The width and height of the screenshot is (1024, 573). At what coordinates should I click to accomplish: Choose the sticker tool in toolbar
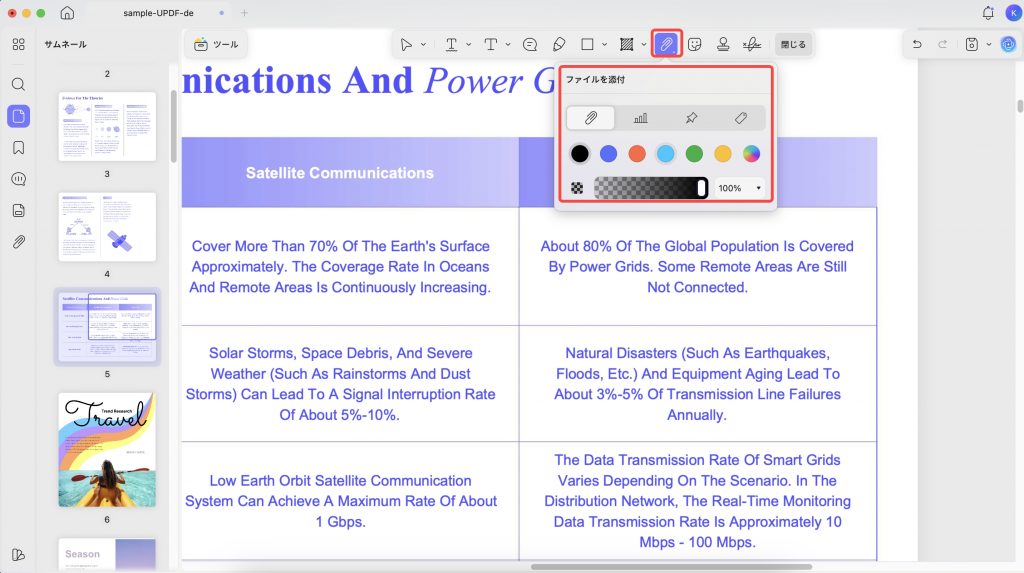[695, 44]
